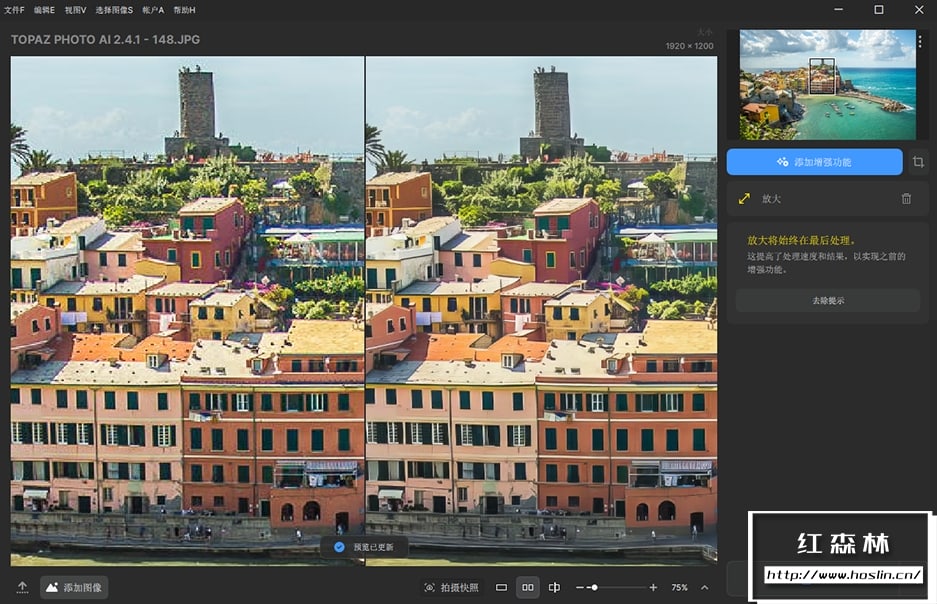Open the three-dot menu on navigator thumbnail
Viewport: 937px width, 604px height.
(x=920, y=42)
